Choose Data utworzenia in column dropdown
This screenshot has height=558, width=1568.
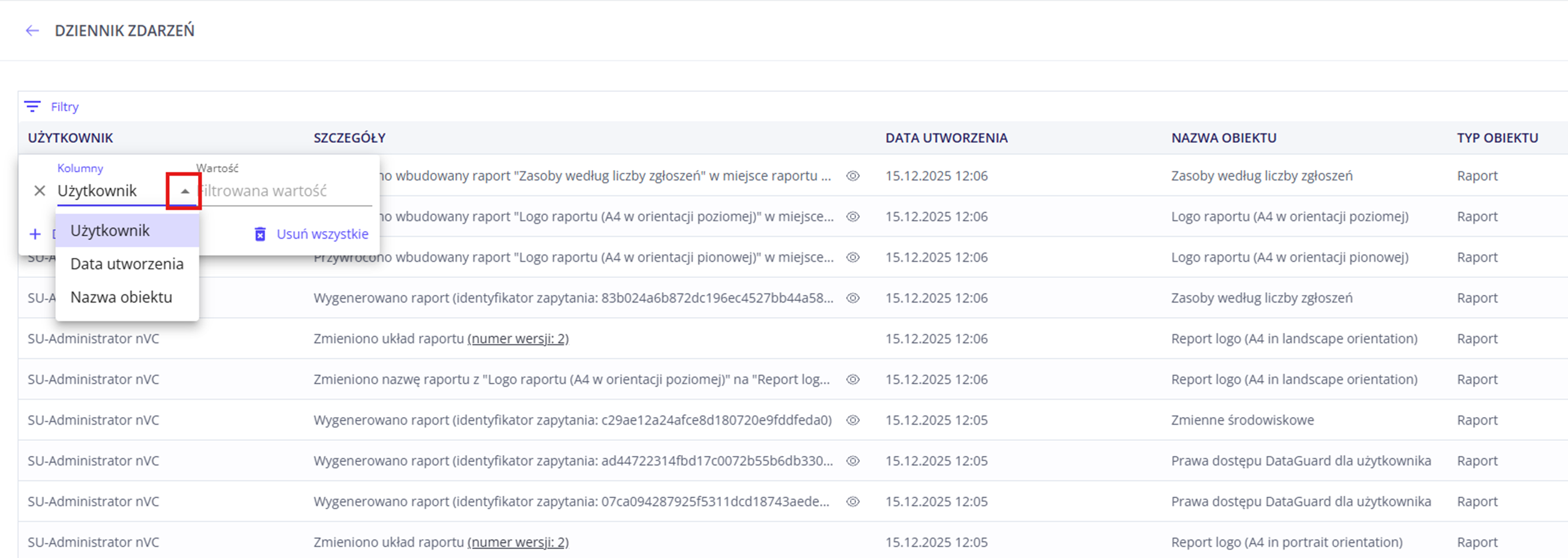coord(127,264)
